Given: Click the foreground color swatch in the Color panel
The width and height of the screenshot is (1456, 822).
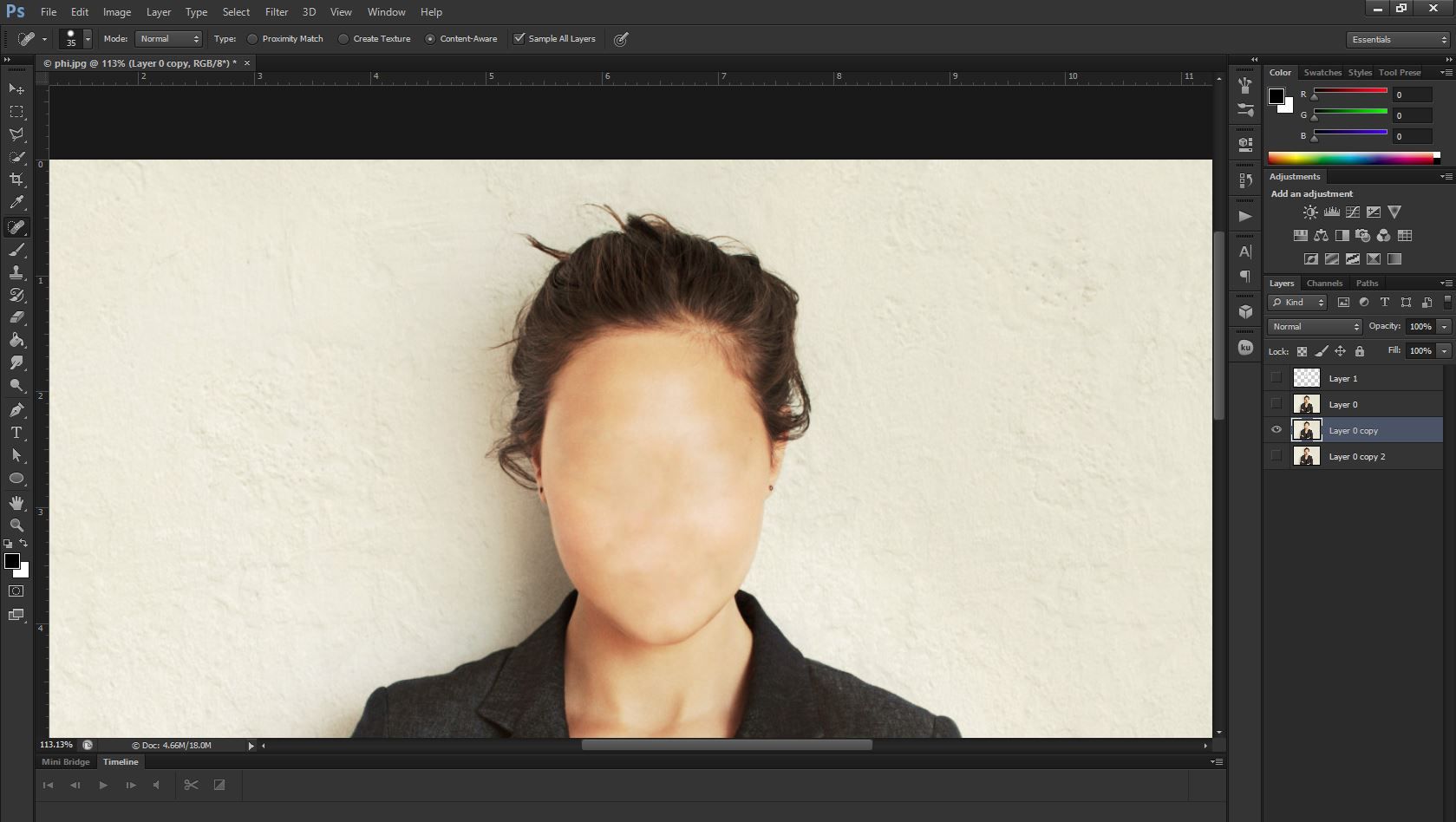Looking at the screenshot, I should [1276, 96].
